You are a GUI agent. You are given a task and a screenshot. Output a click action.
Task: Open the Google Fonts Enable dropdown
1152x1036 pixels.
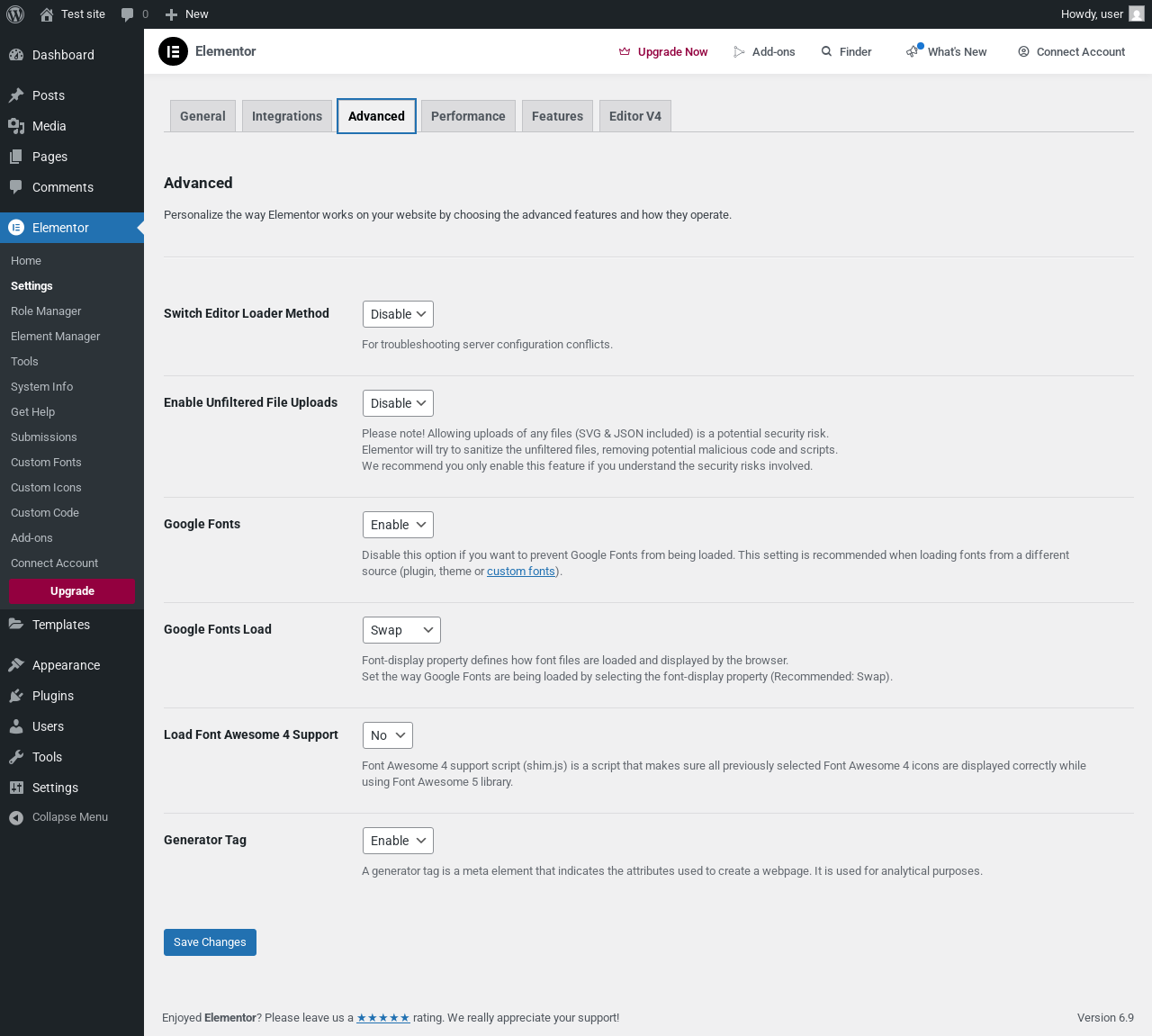coord(398,525)
